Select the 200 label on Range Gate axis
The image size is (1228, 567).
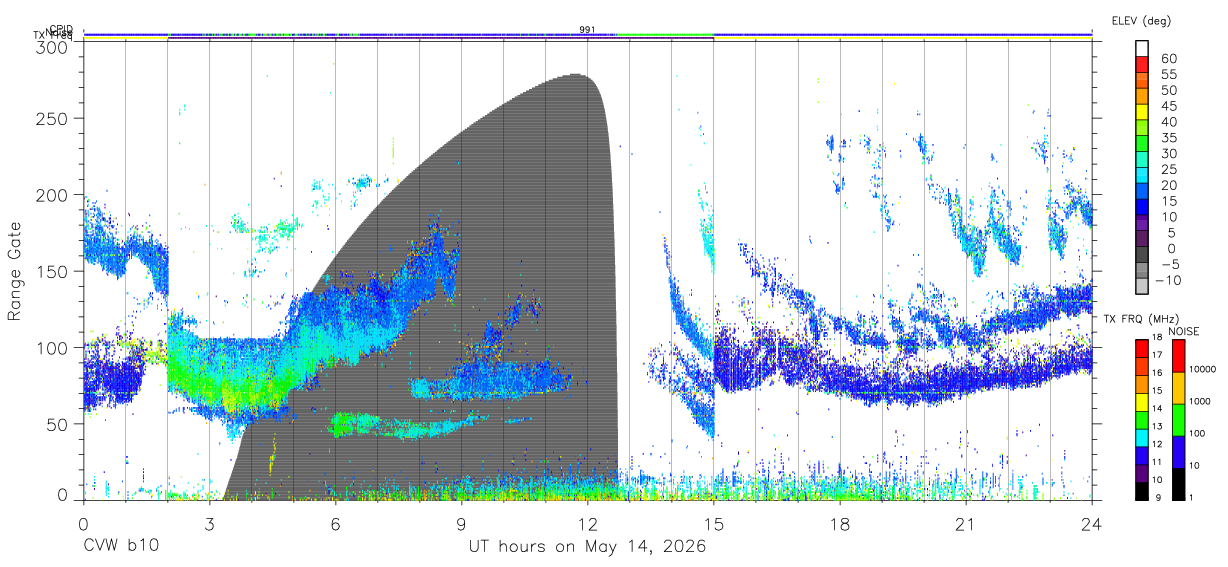[52, 195]
